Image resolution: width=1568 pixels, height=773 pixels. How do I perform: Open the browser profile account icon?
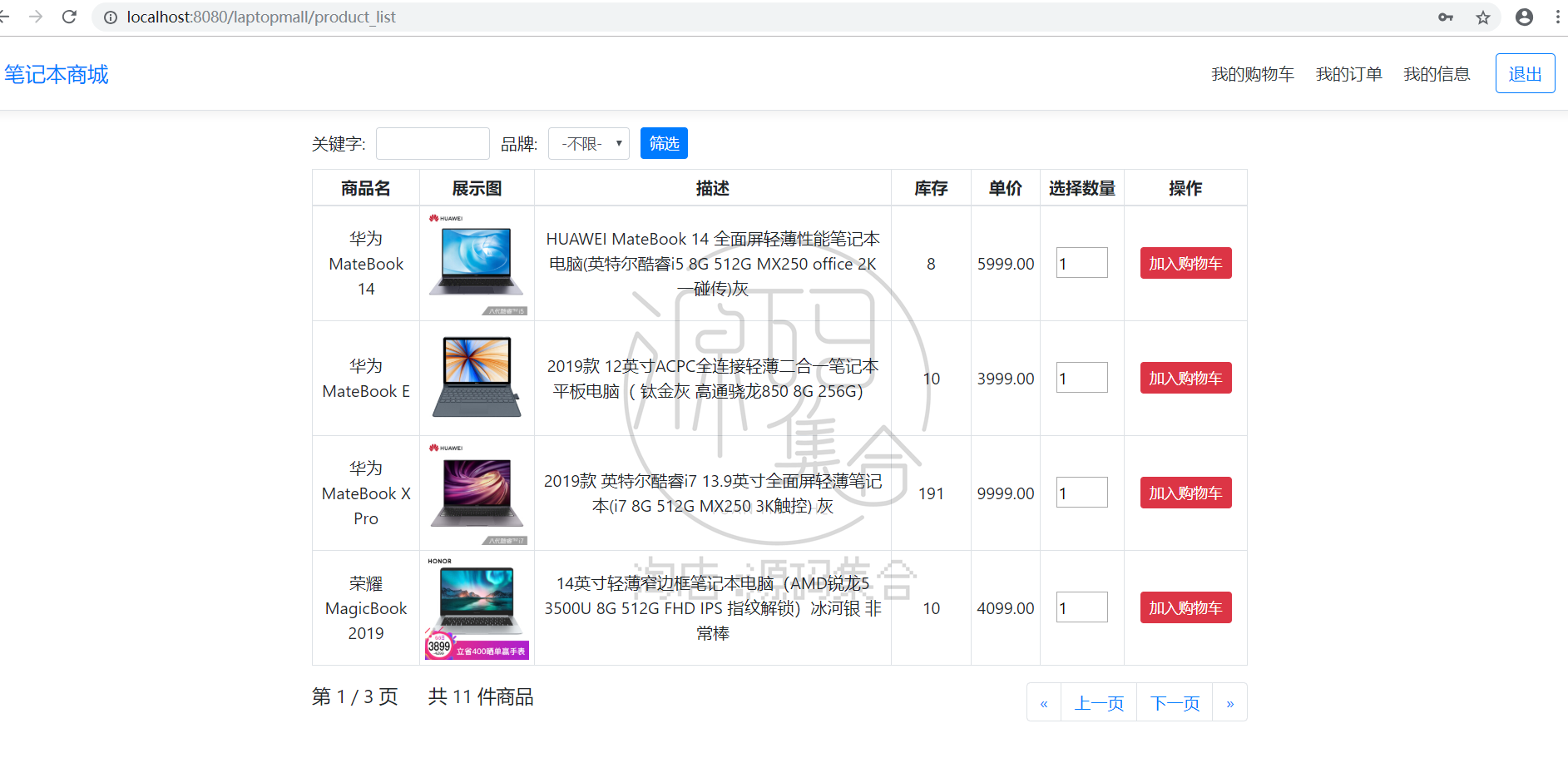[1524, 17]
